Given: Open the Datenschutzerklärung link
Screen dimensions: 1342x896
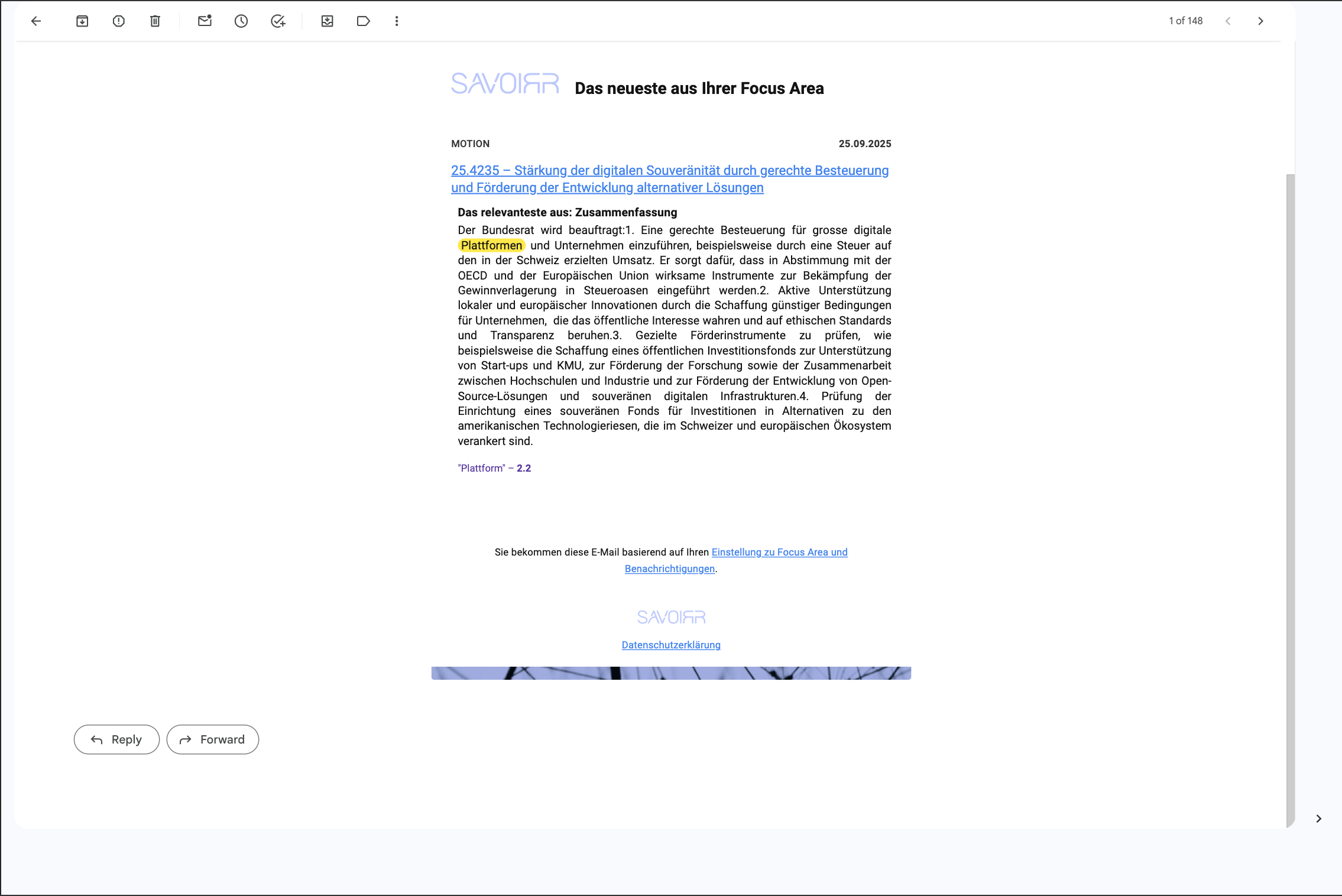Looking at the screenshot, I should (x=671, y=645).
